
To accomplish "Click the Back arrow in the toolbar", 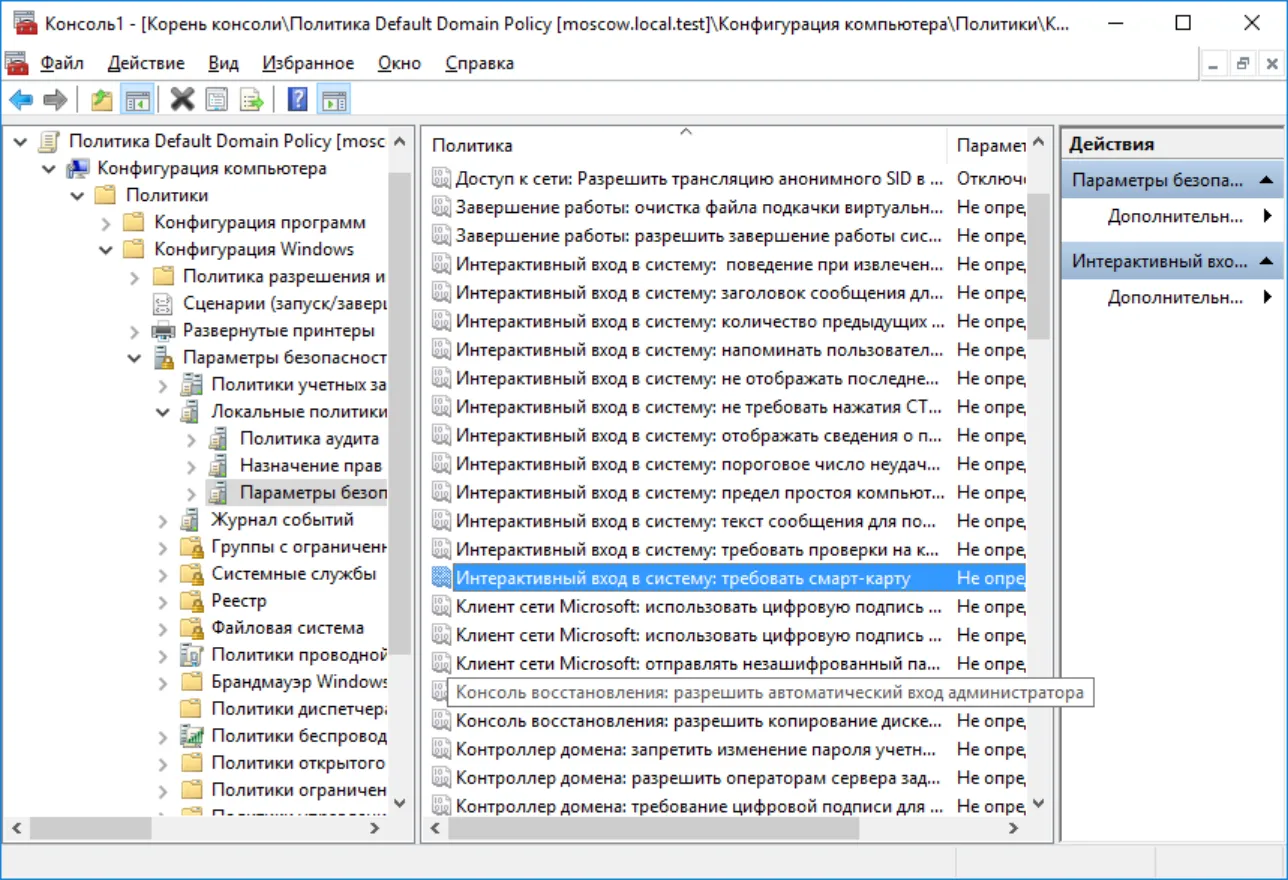I will click(21, 99).
